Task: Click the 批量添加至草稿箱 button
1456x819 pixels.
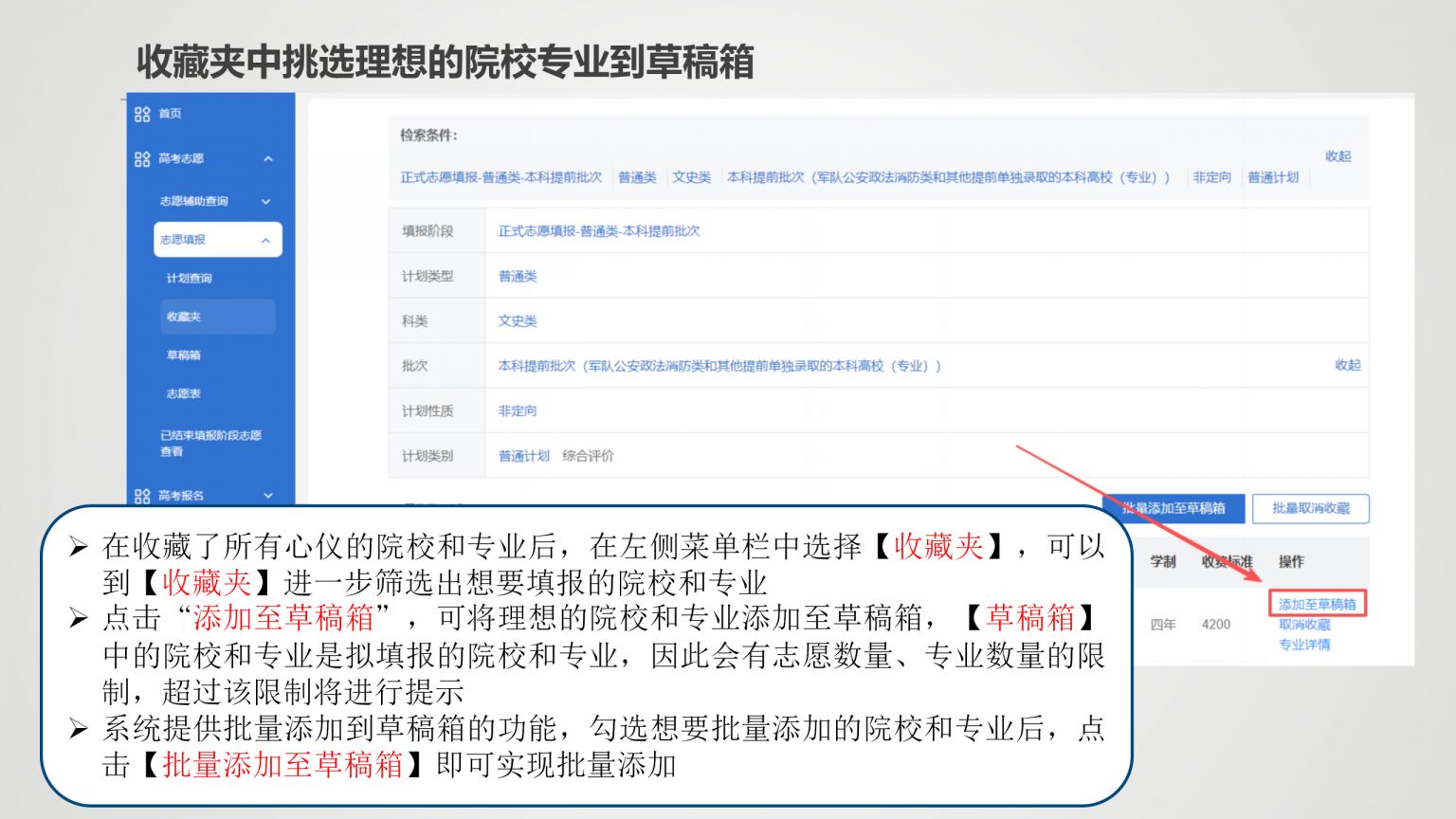Action: (x=1173, y=508)
